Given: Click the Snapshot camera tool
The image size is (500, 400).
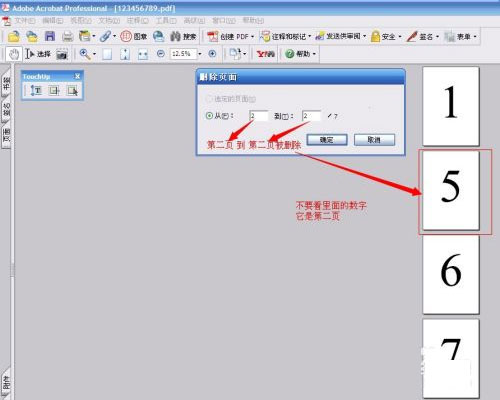Looking at the screenshot, I should 62,54.
